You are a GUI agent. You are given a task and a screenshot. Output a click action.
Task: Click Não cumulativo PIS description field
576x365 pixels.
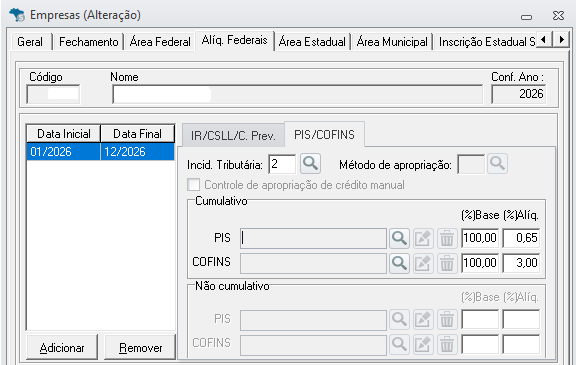pyautogui.click(x=313, y=320)
